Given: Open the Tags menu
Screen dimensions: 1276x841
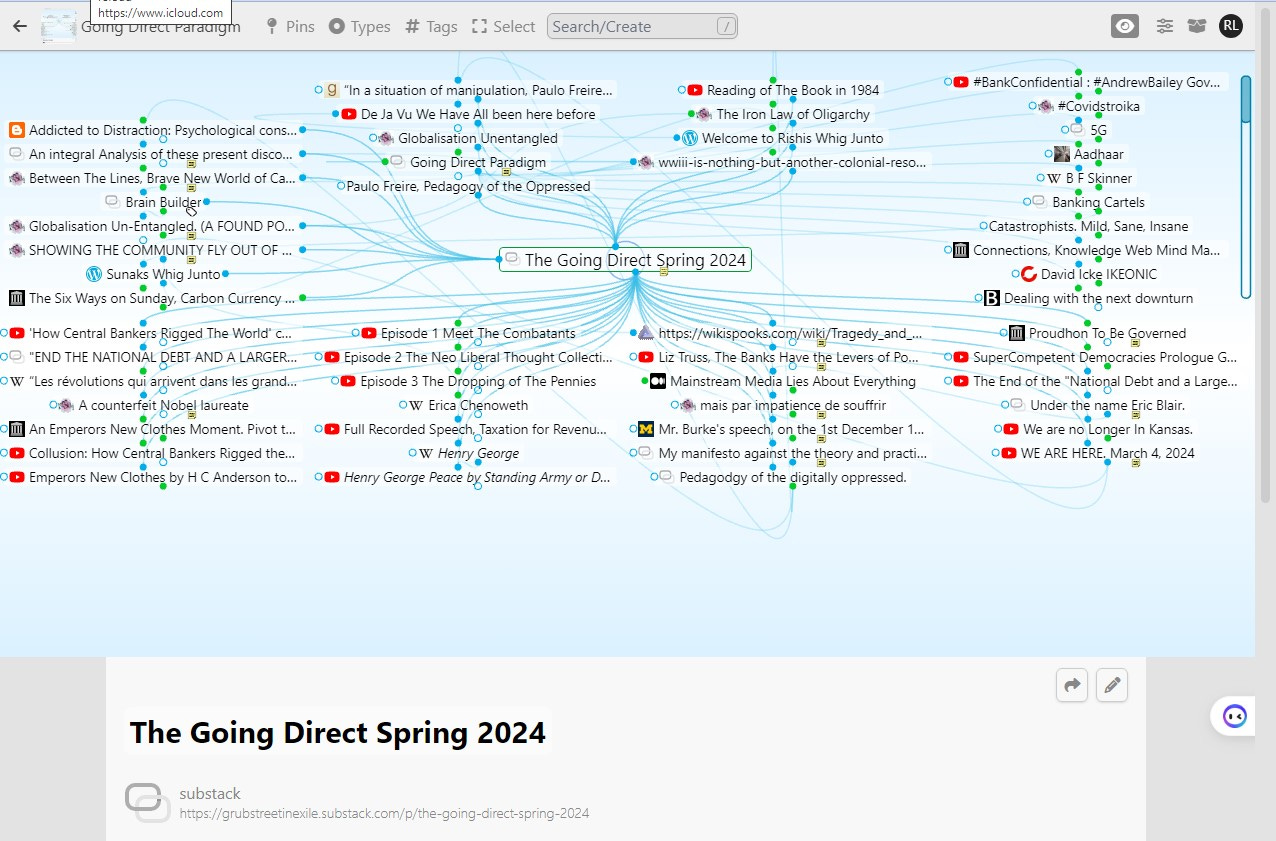Looking at the screenshot, I should pos(431,27).
